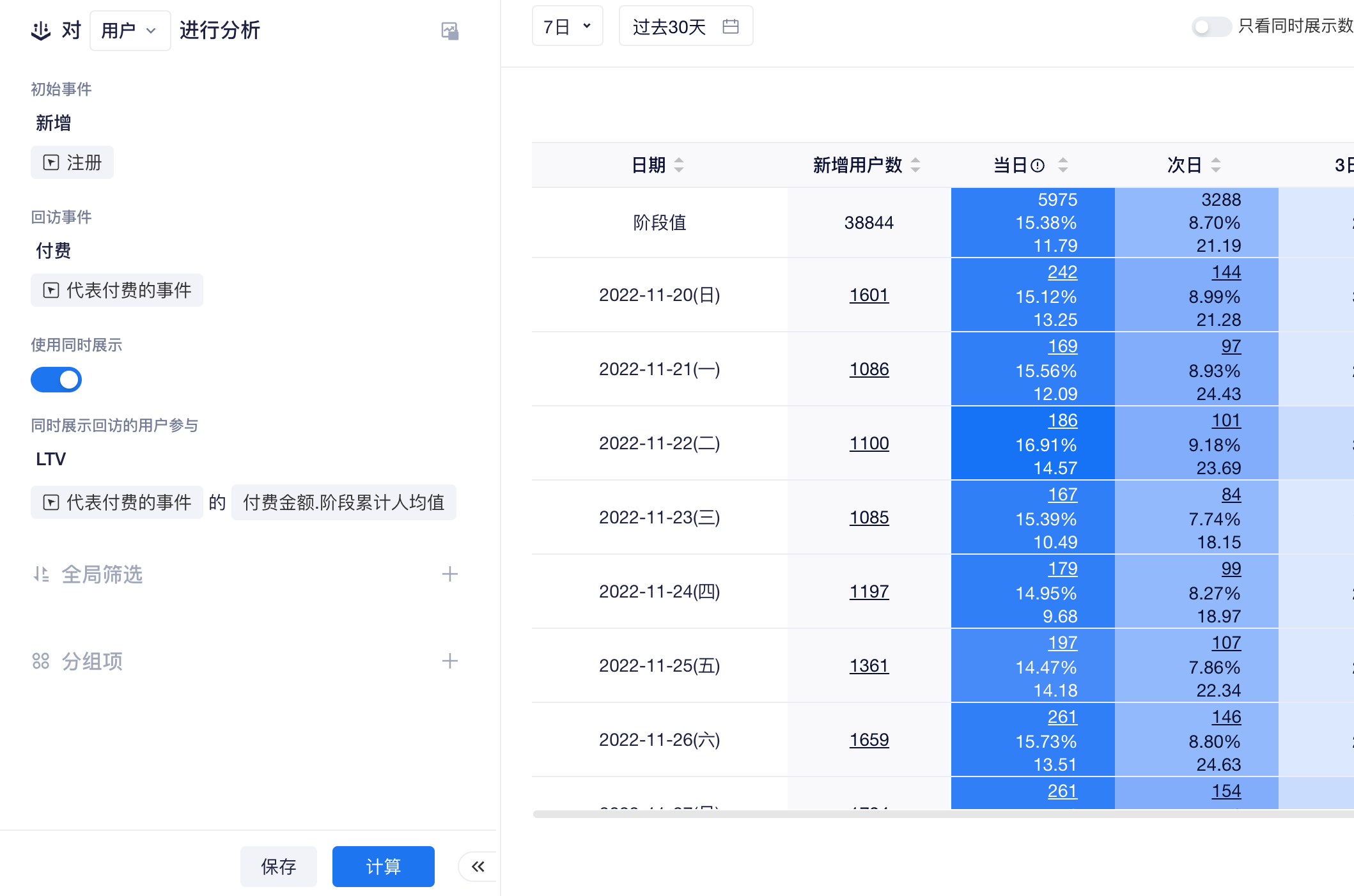Screen dimensions: 1354x896
Task: Open 次日 value 99 for 2022-11-24
Action: [1231, 569]
